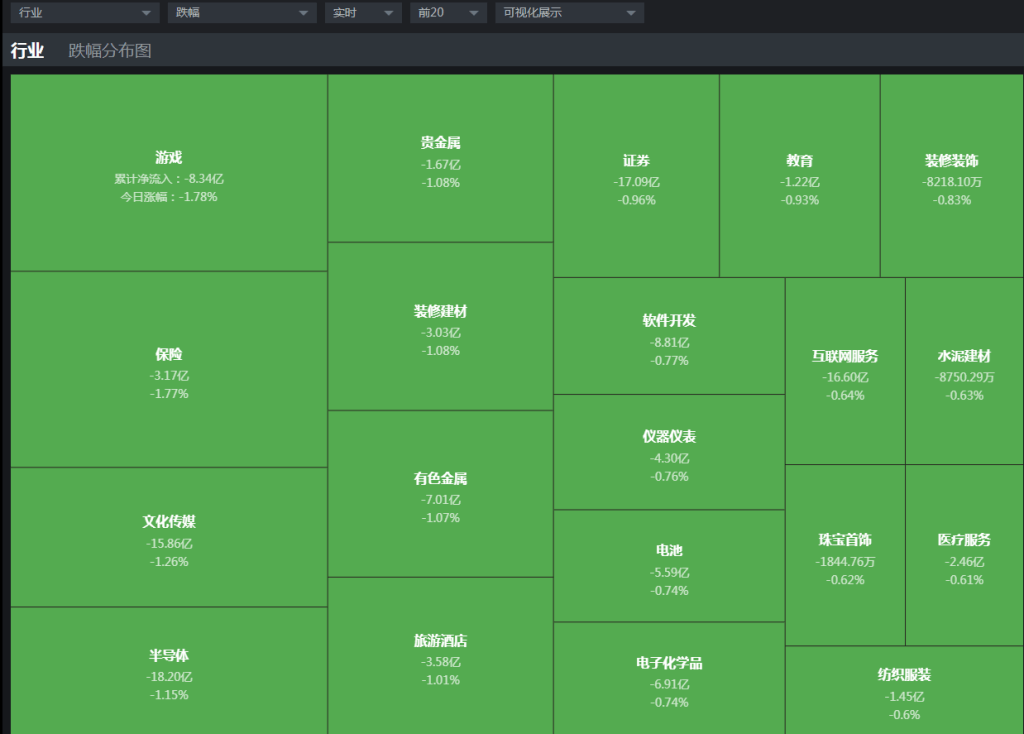Open the 行业 category dropdown

point(85,12)
